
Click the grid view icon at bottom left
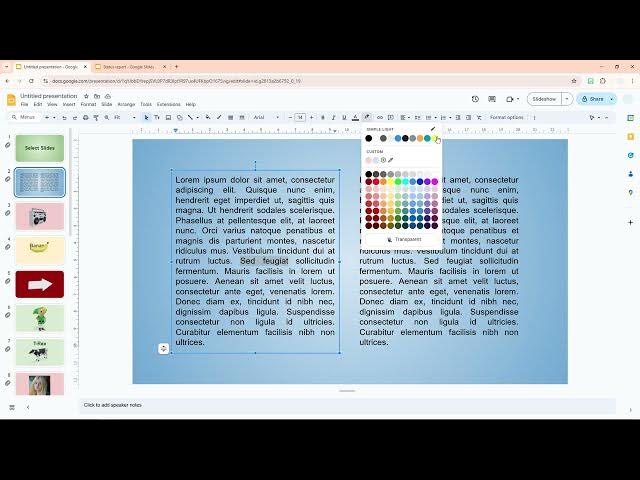click(12, 407)
